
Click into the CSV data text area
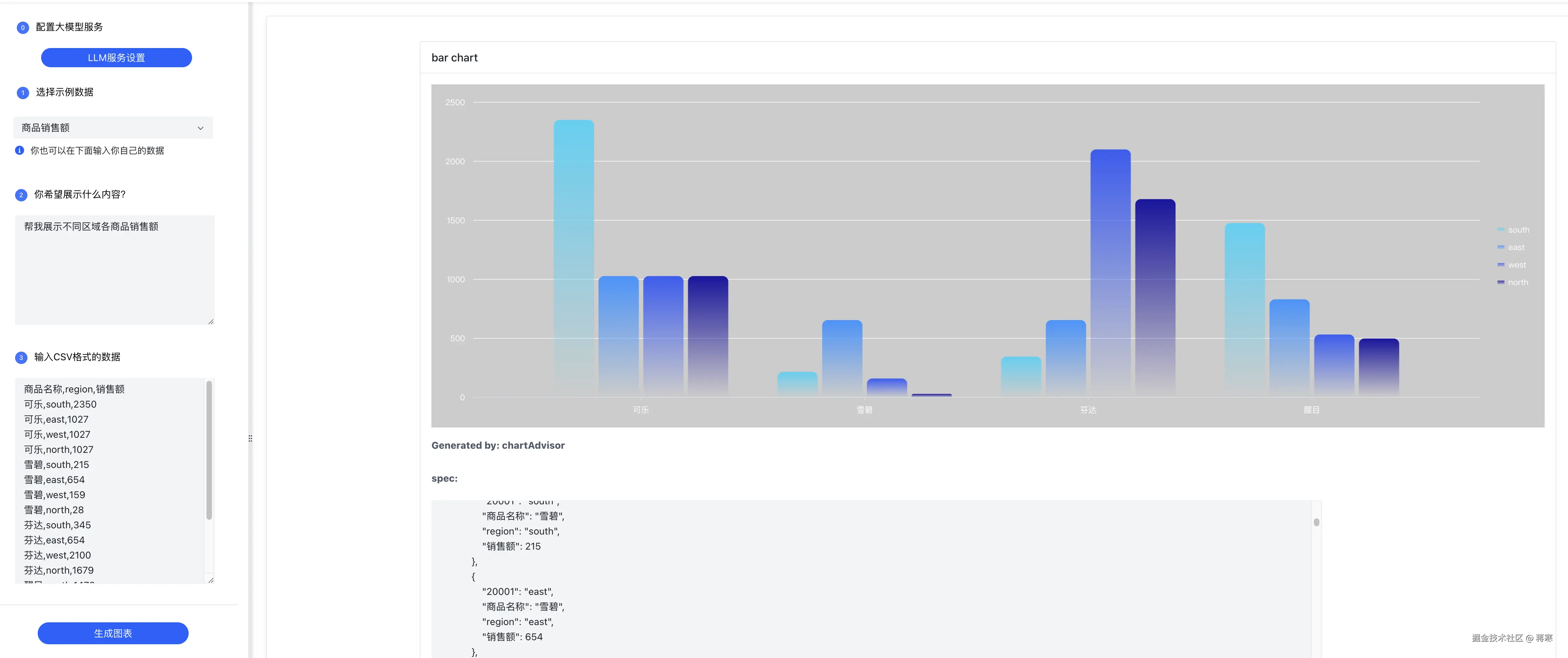[109, 481]
